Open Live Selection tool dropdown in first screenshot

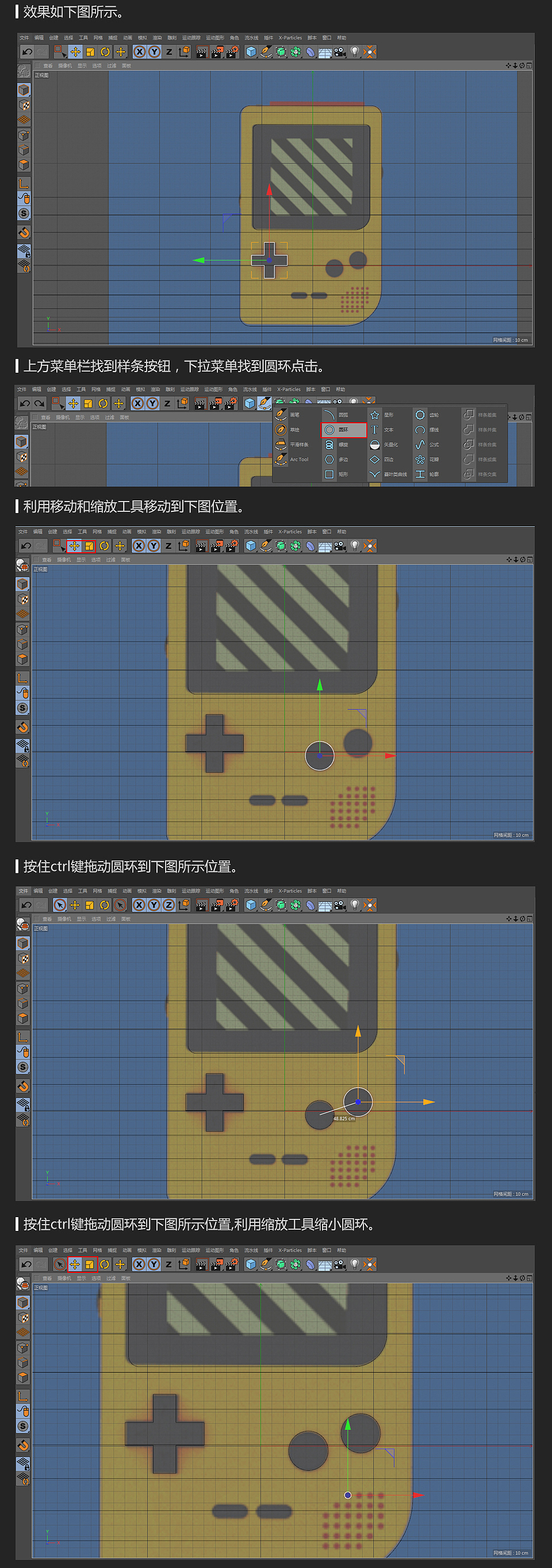pos(60,52)
